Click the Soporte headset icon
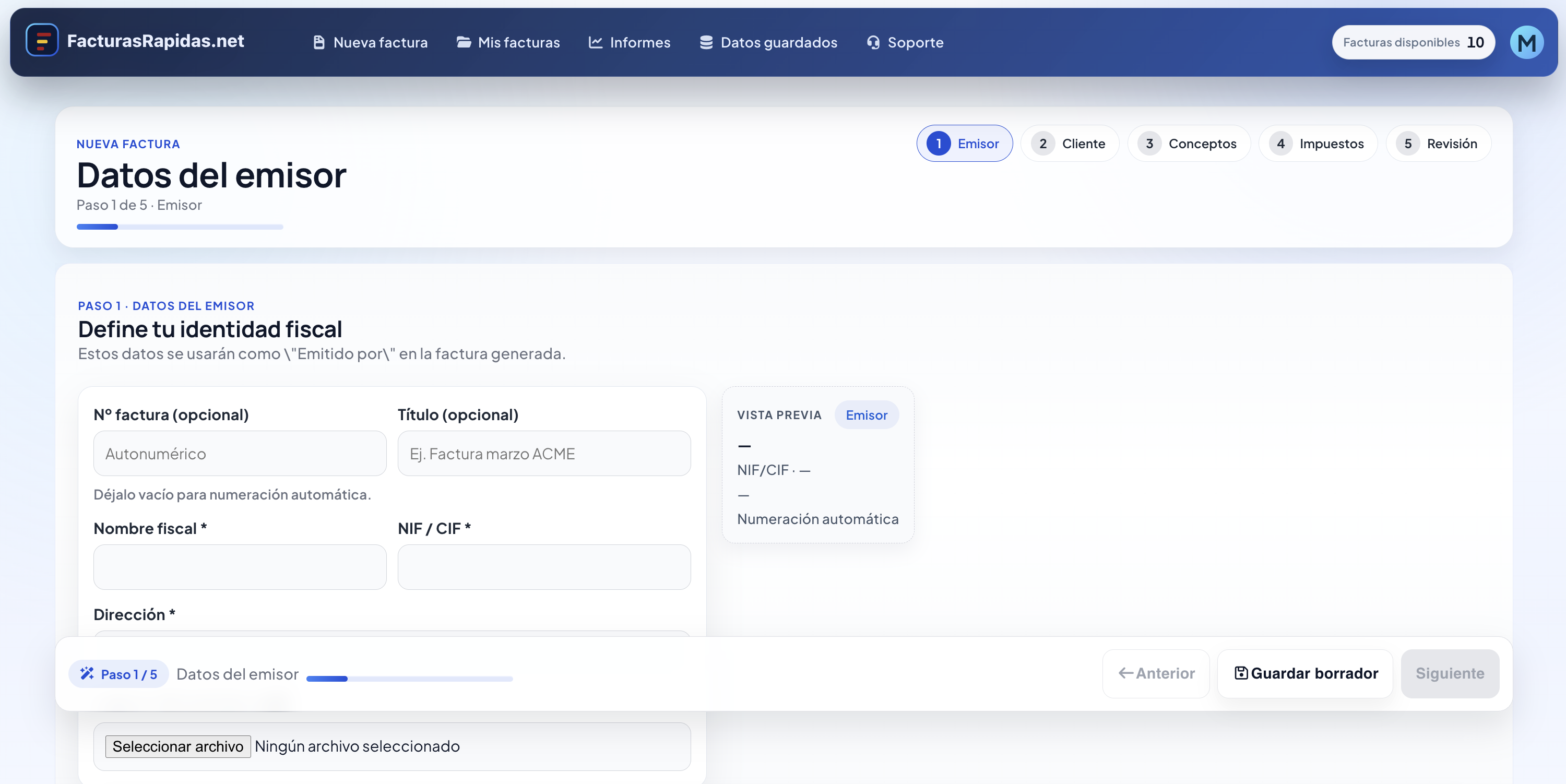This screenshot has height=784, width=1566. point(873,43)
